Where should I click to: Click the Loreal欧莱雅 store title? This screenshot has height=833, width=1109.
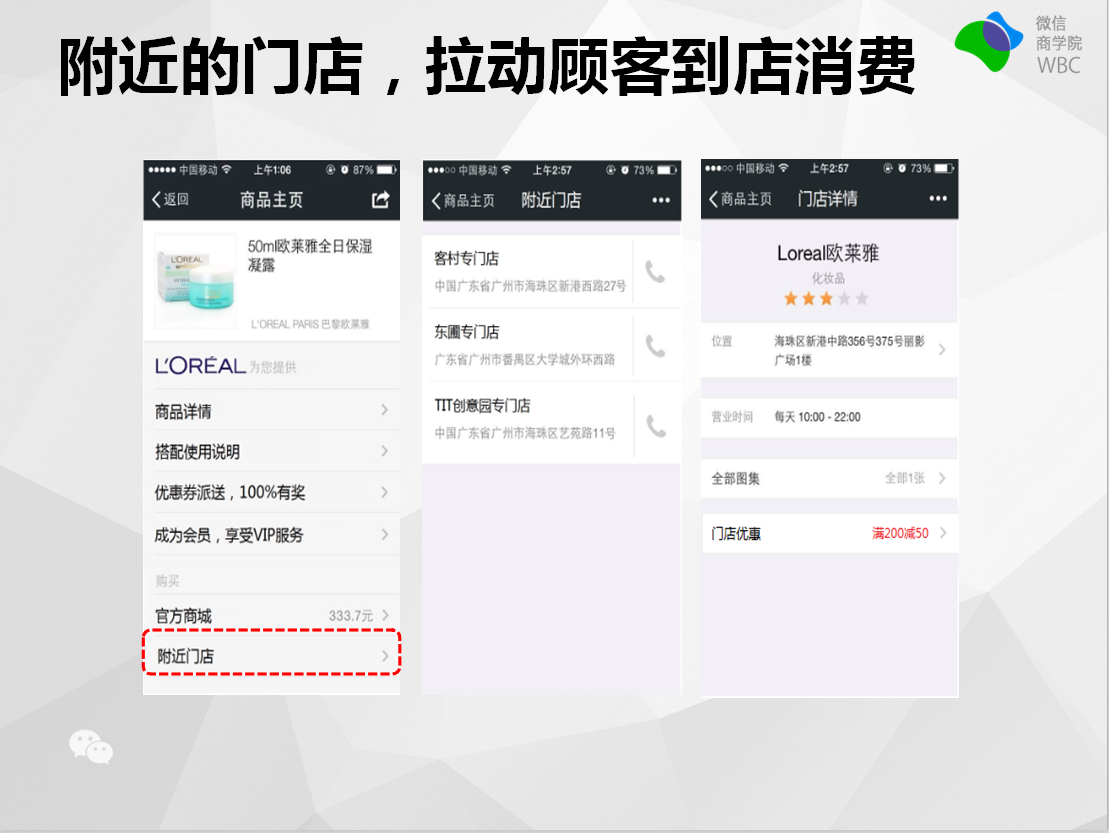click(x=828, y=253)
